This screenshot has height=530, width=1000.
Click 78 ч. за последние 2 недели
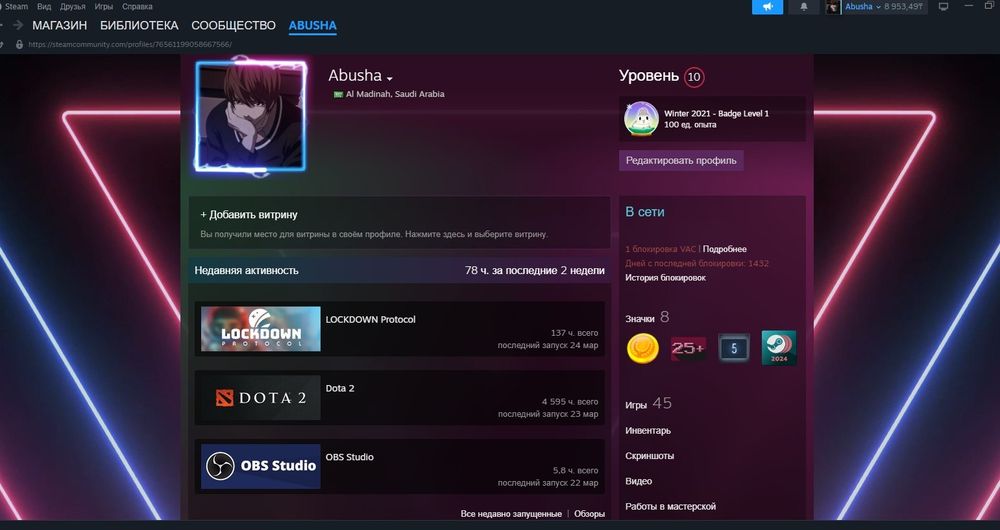[x=534, y=270]
